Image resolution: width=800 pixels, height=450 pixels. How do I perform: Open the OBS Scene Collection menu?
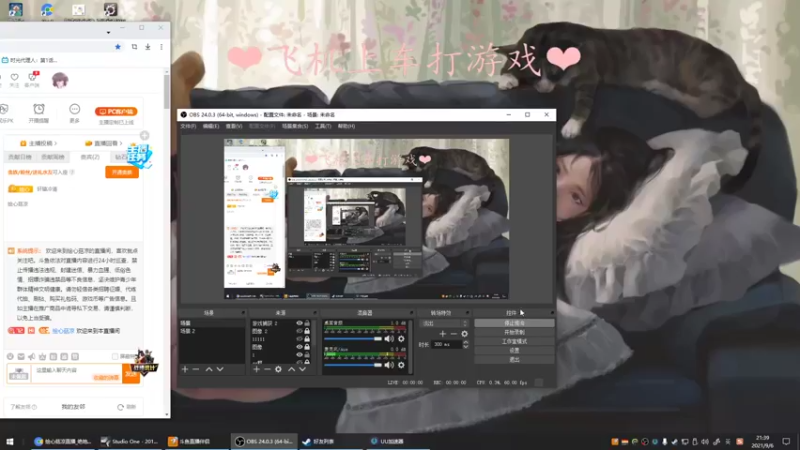pyautogui.click(x=295, y=126)
